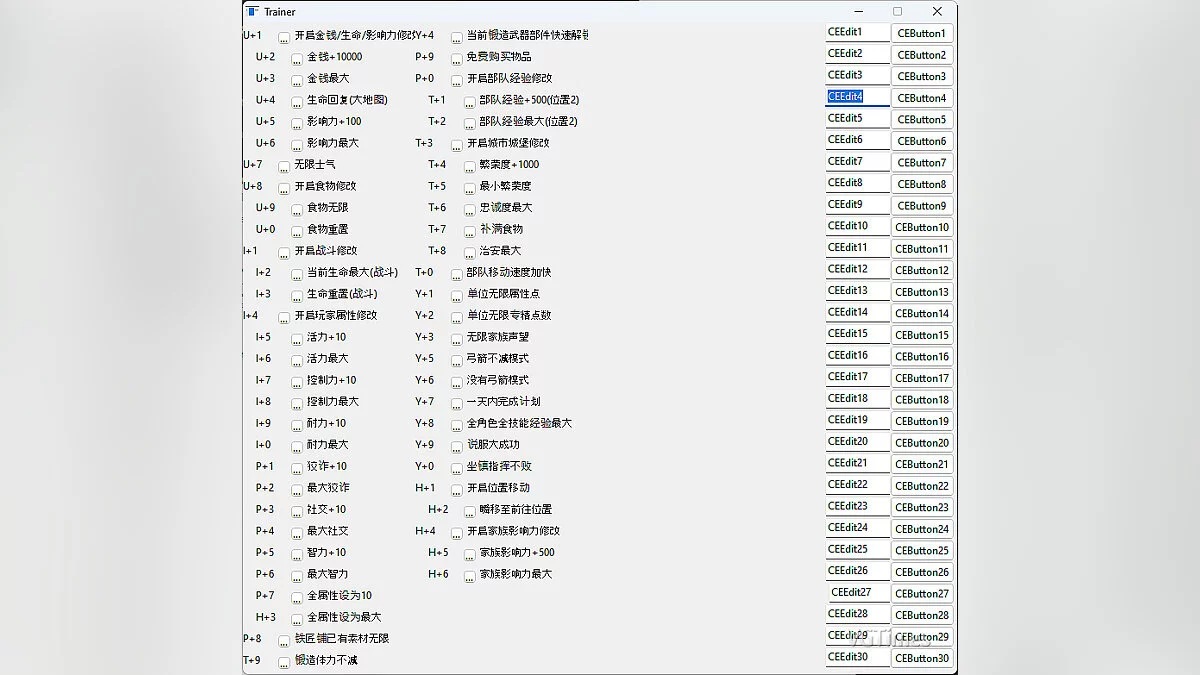The image size is (1200, 675).
Task: Toggle 锻造体力不减 checkbox
Action: [x=284, y=662]
